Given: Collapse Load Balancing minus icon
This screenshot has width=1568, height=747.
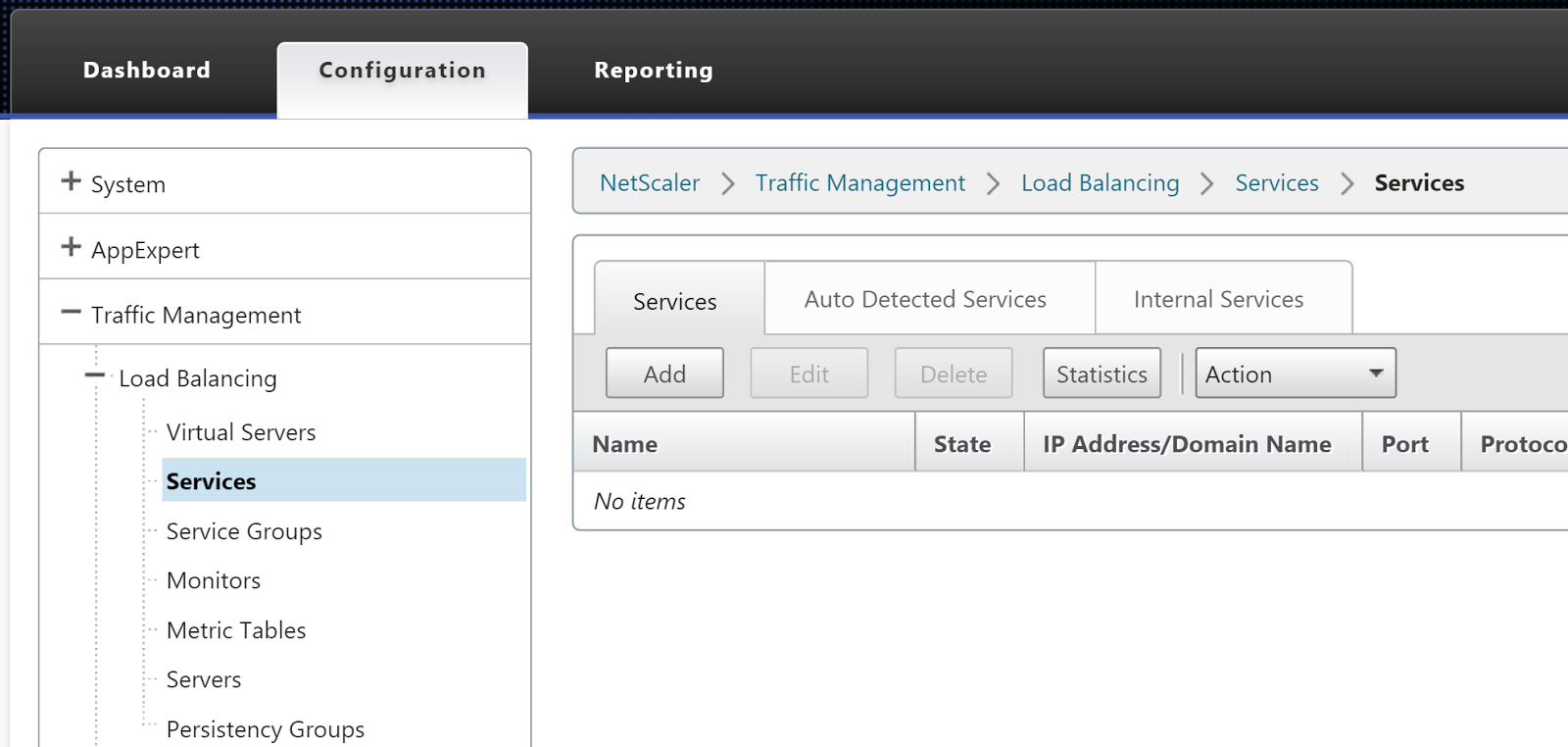Looking at the screenshot, I should [94, 374].
